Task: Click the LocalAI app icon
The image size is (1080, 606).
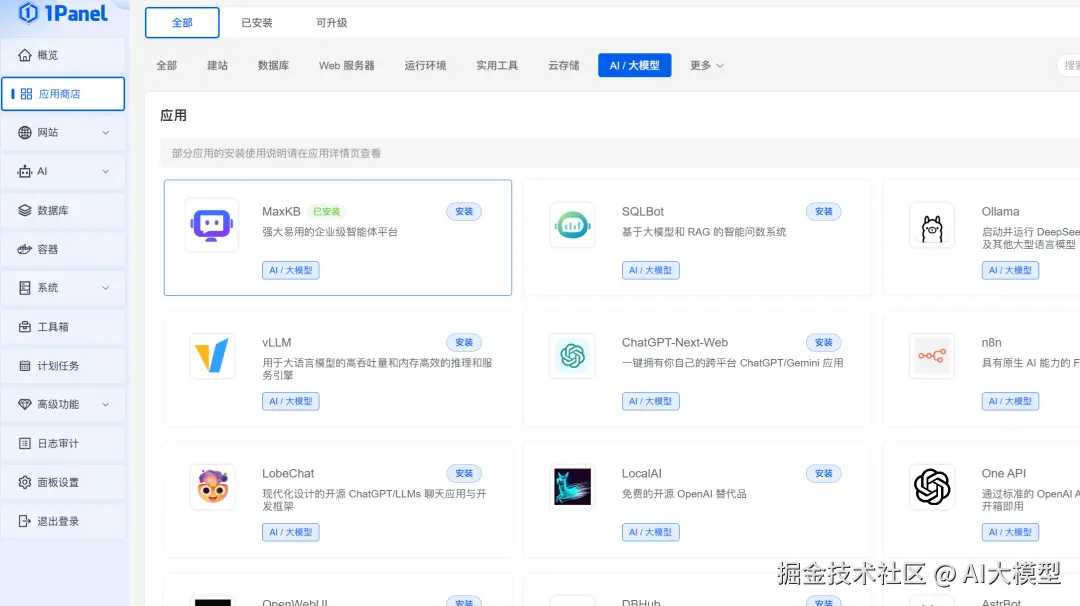Action: pyautogui.click(x=572, y=487)
